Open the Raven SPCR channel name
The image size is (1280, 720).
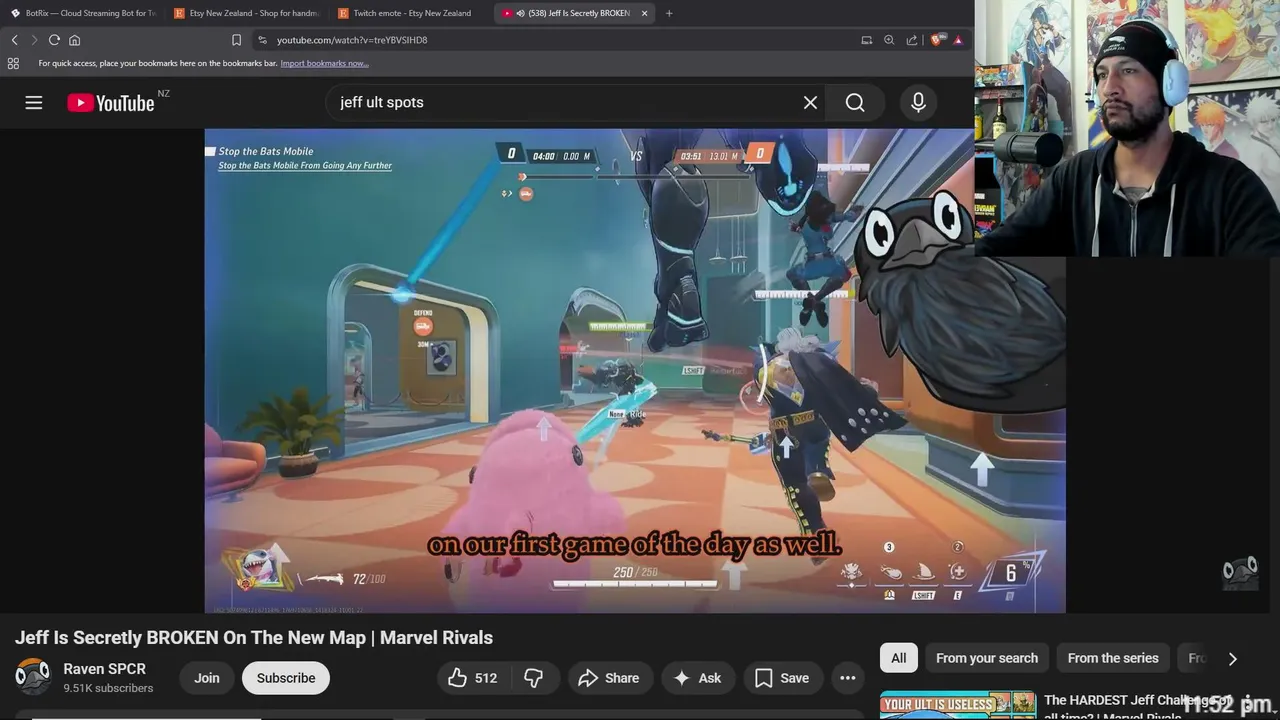point(104,669)
